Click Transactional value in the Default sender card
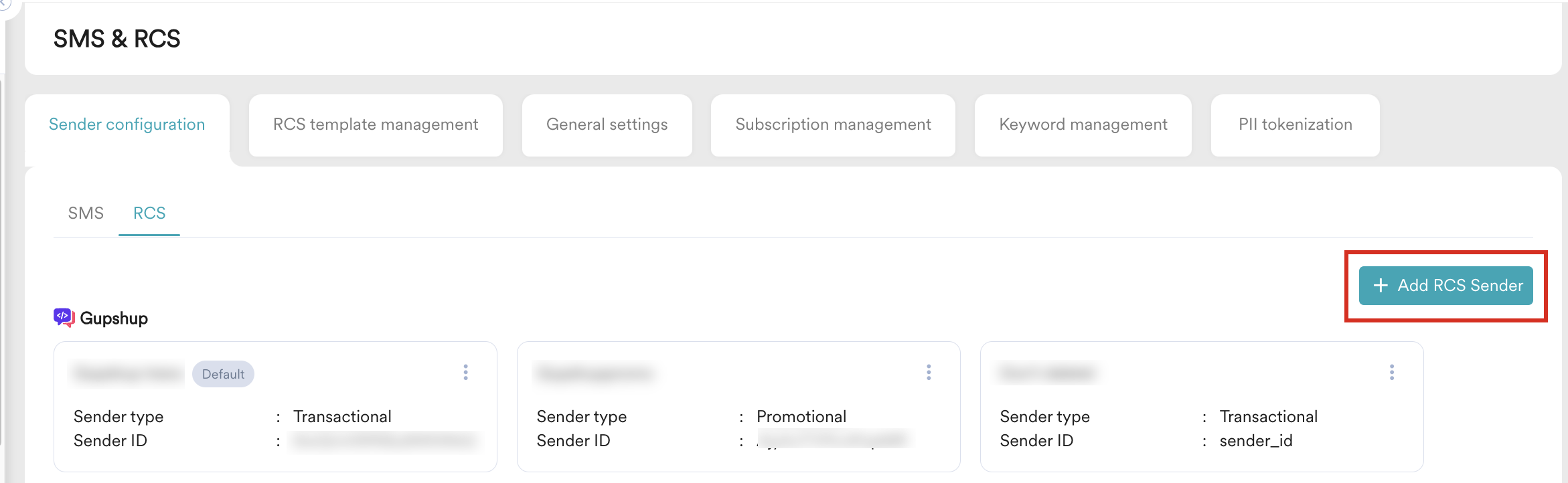 point(342,417)
